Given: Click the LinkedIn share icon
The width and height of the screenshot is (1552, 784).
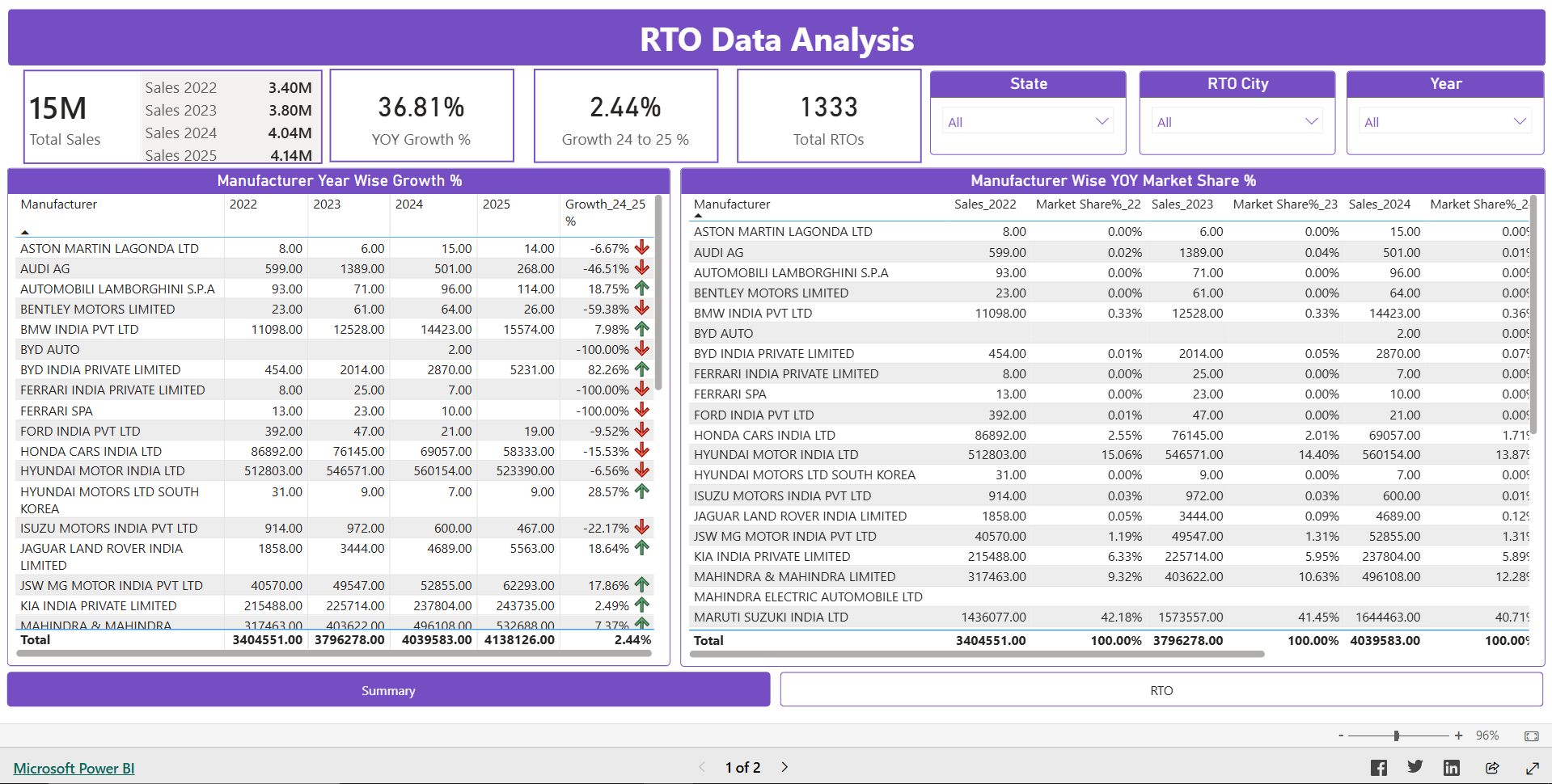Looking at the screenshot, I should click(1452, 768).
